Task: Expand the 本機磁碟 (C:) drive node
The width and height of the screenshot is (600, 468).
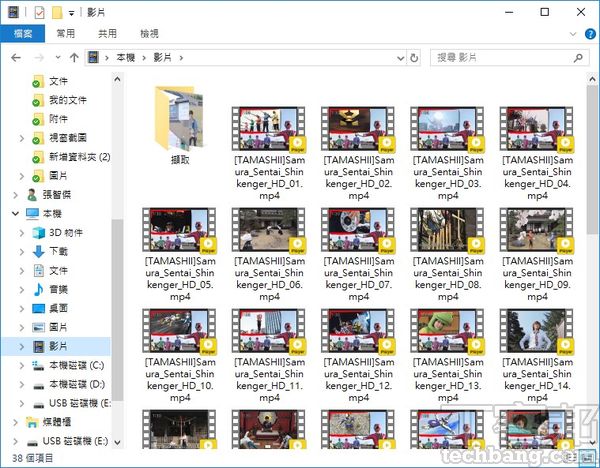Action: pyautogui.click(x=22, y=365)
